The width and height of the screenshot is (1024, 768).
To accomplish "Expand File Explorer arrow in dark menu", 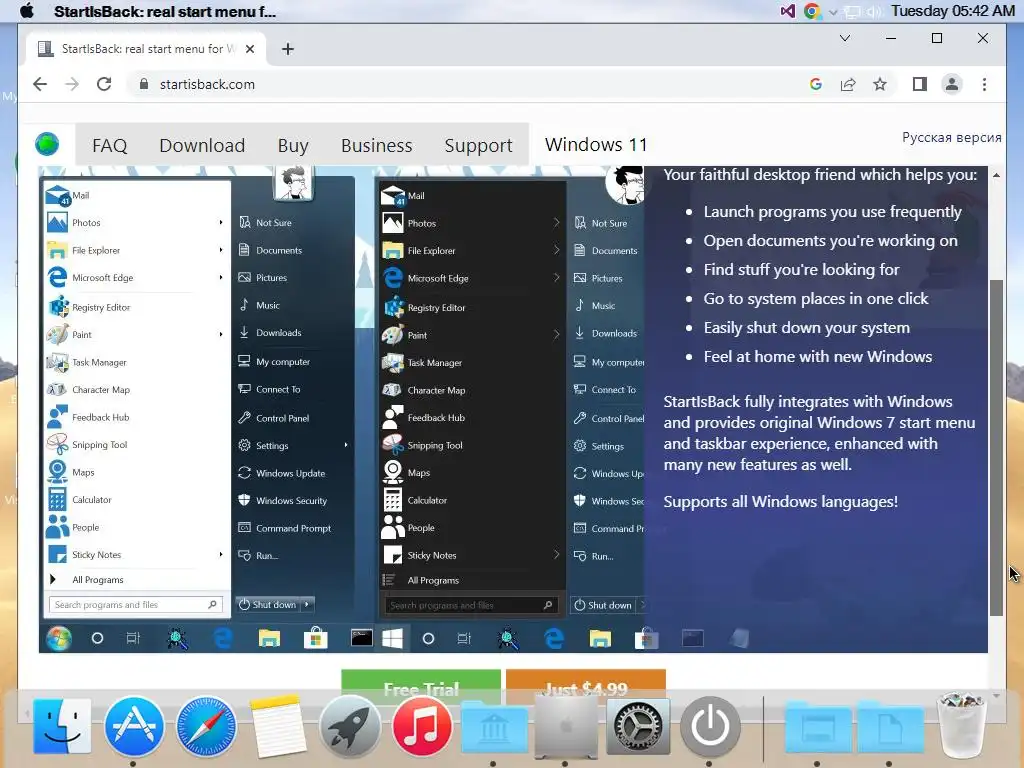I will (556, 250).
